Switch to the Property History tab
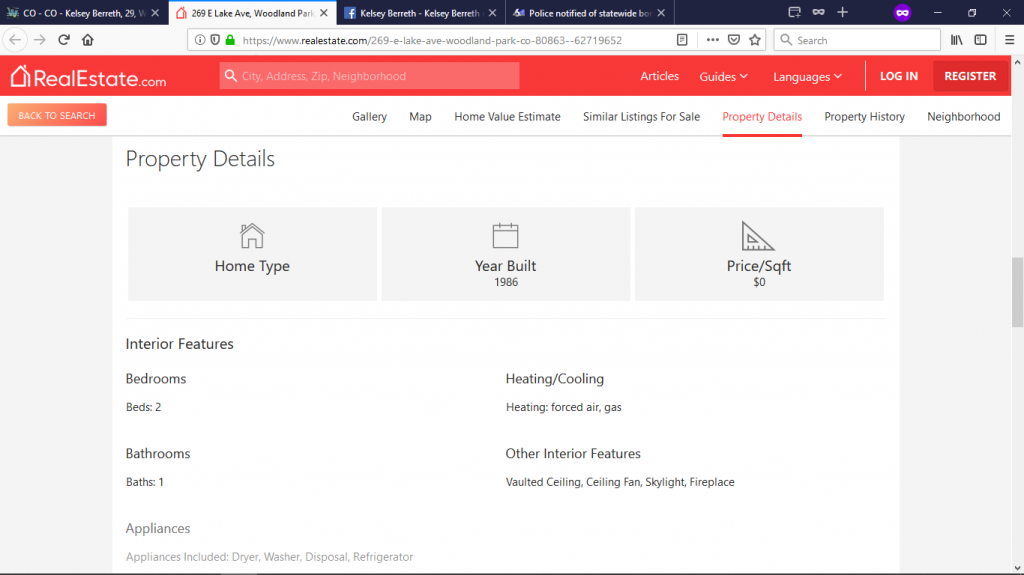 [x=864, y=117]
